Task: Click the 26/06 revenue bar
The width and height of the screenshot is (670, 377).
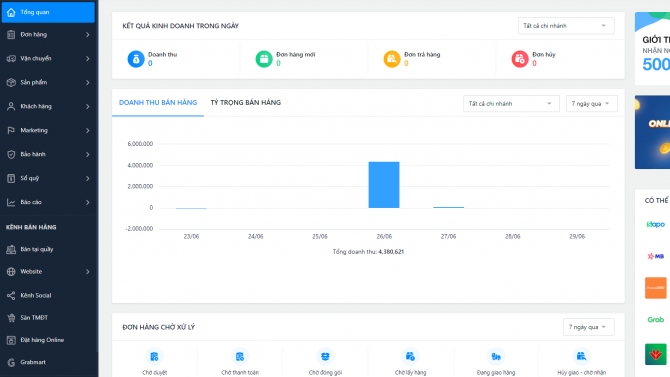Action: pos(384,185)
